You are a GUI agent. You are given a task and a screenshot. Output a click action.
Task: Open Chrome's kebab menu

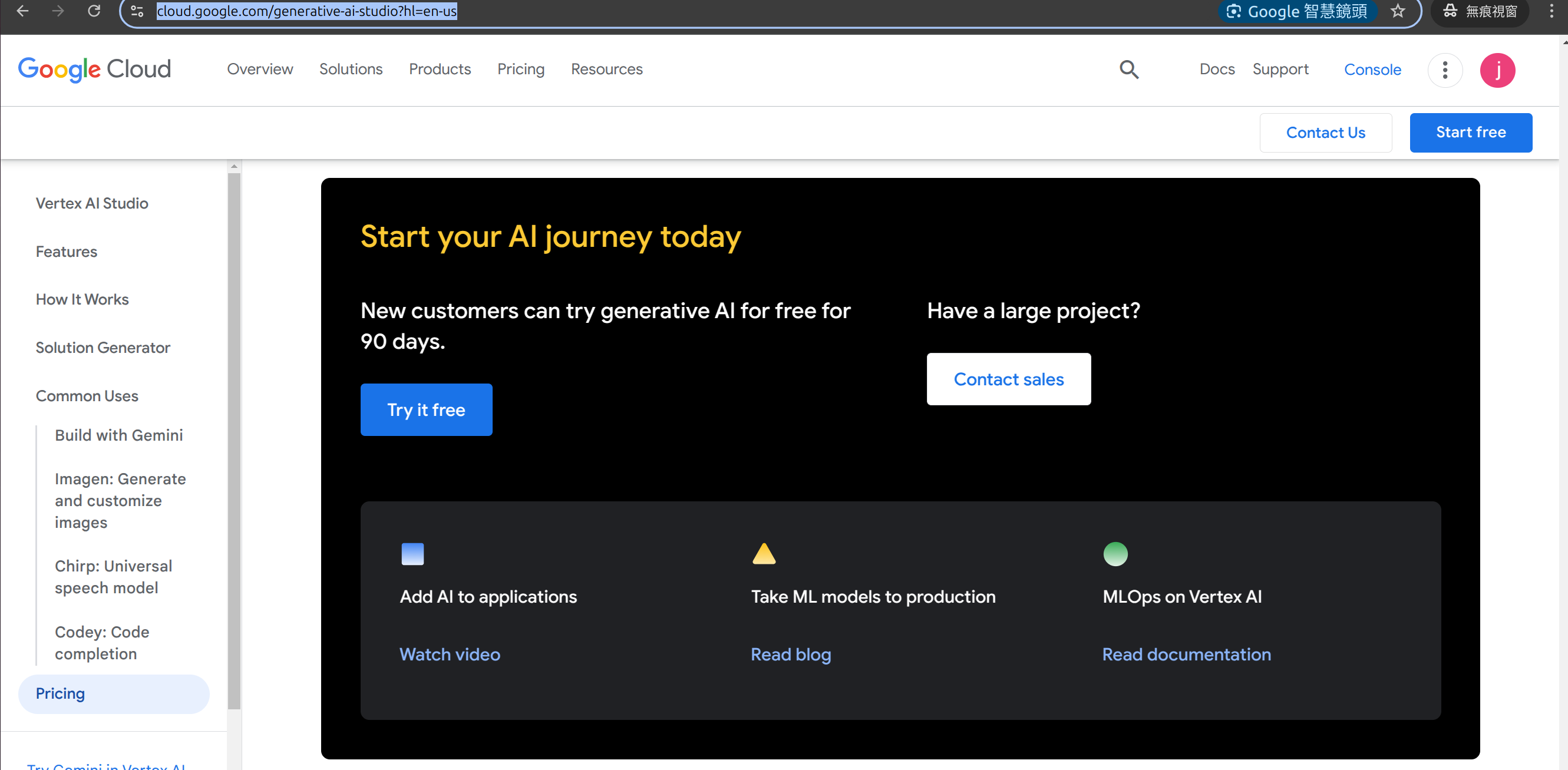(x=1551, y=11)
